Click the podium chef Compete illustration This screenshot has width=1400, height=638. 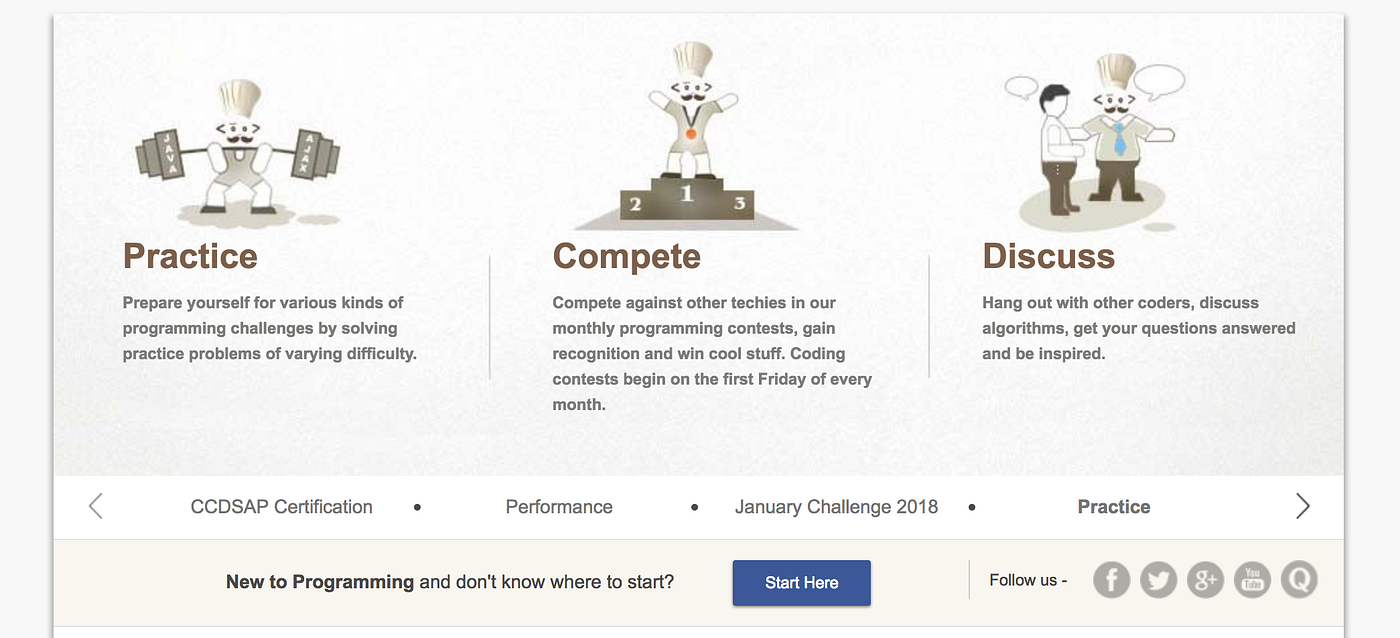(687, 137)
